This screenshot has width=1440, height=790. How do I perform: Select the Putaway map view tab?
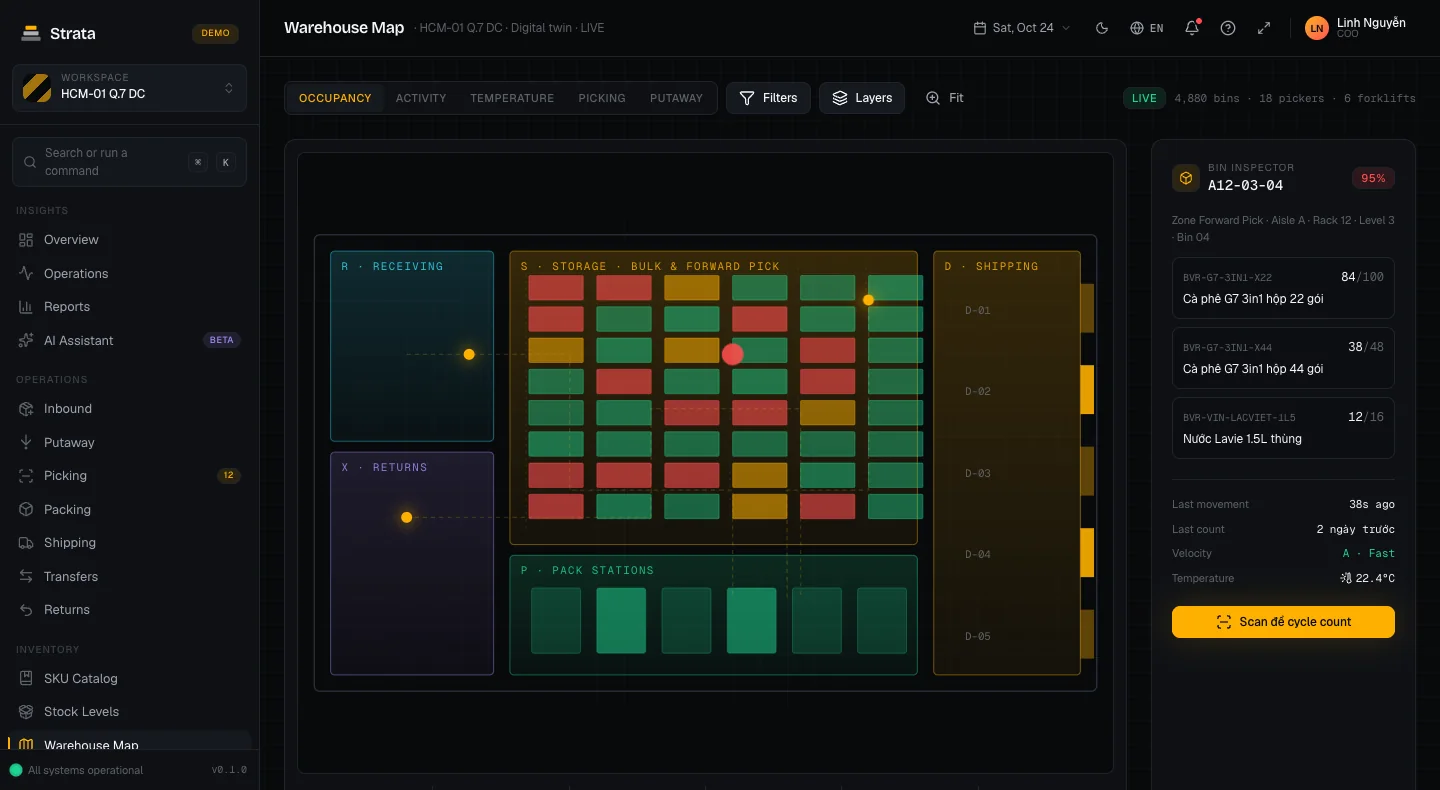676,98
